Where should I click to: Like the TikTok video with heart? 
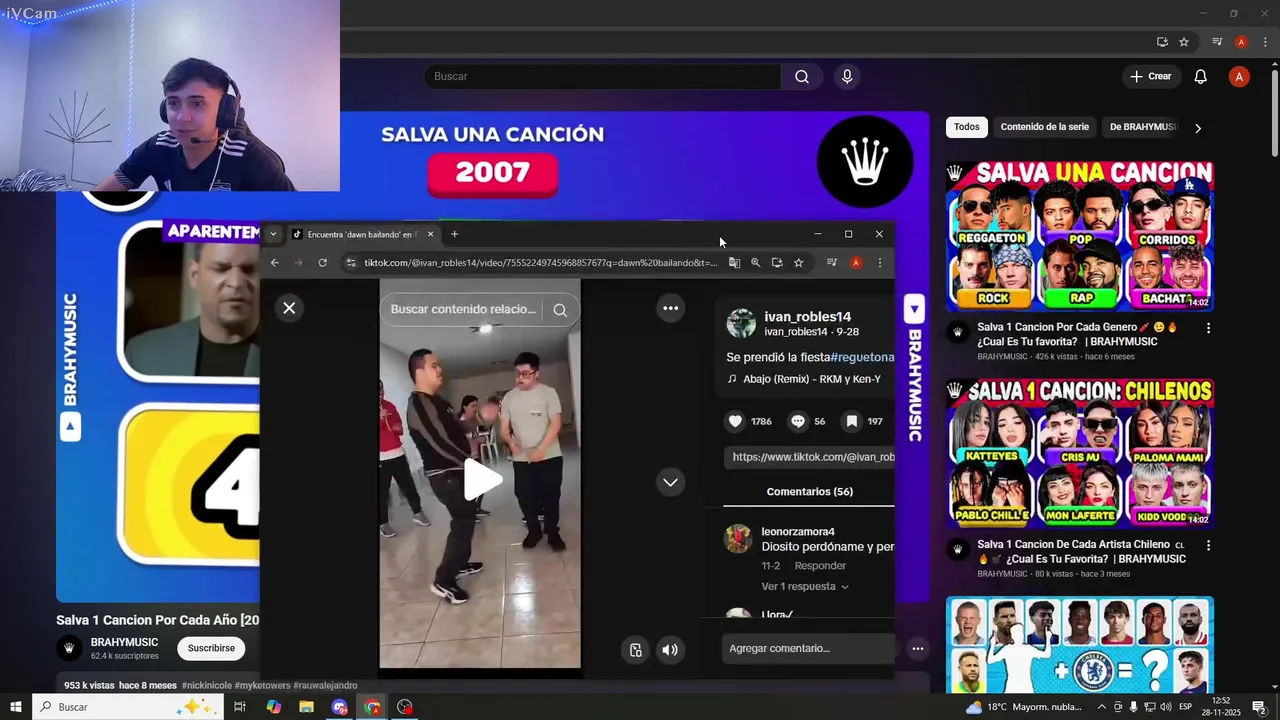click(x=735, y=421)
